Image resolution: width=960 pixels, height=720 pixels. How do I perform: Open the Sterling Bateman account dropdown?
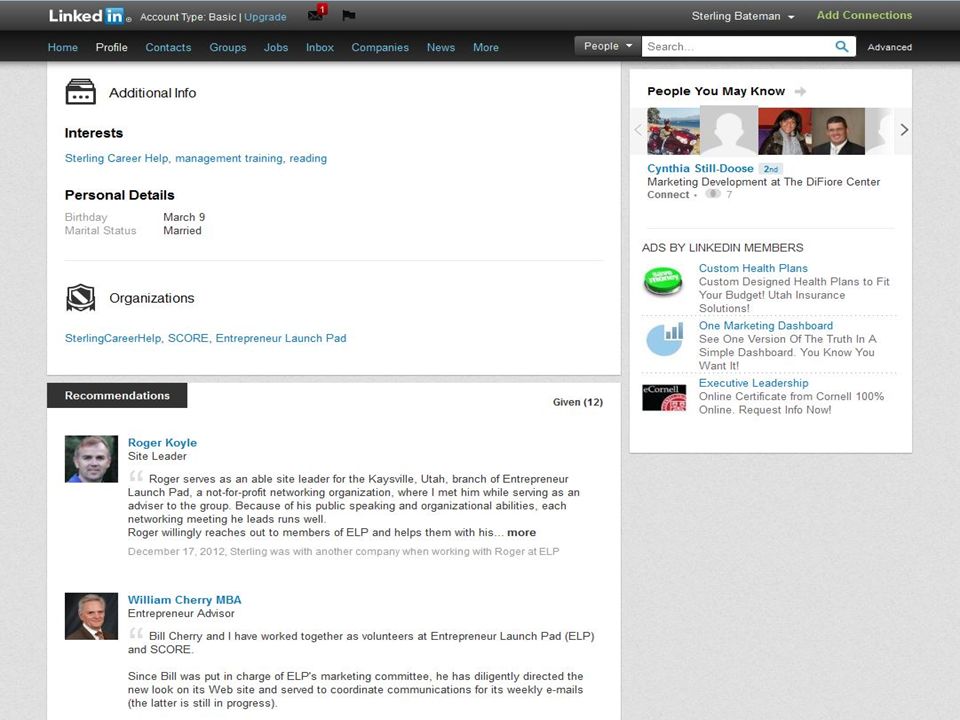click(x=742, y=17)
